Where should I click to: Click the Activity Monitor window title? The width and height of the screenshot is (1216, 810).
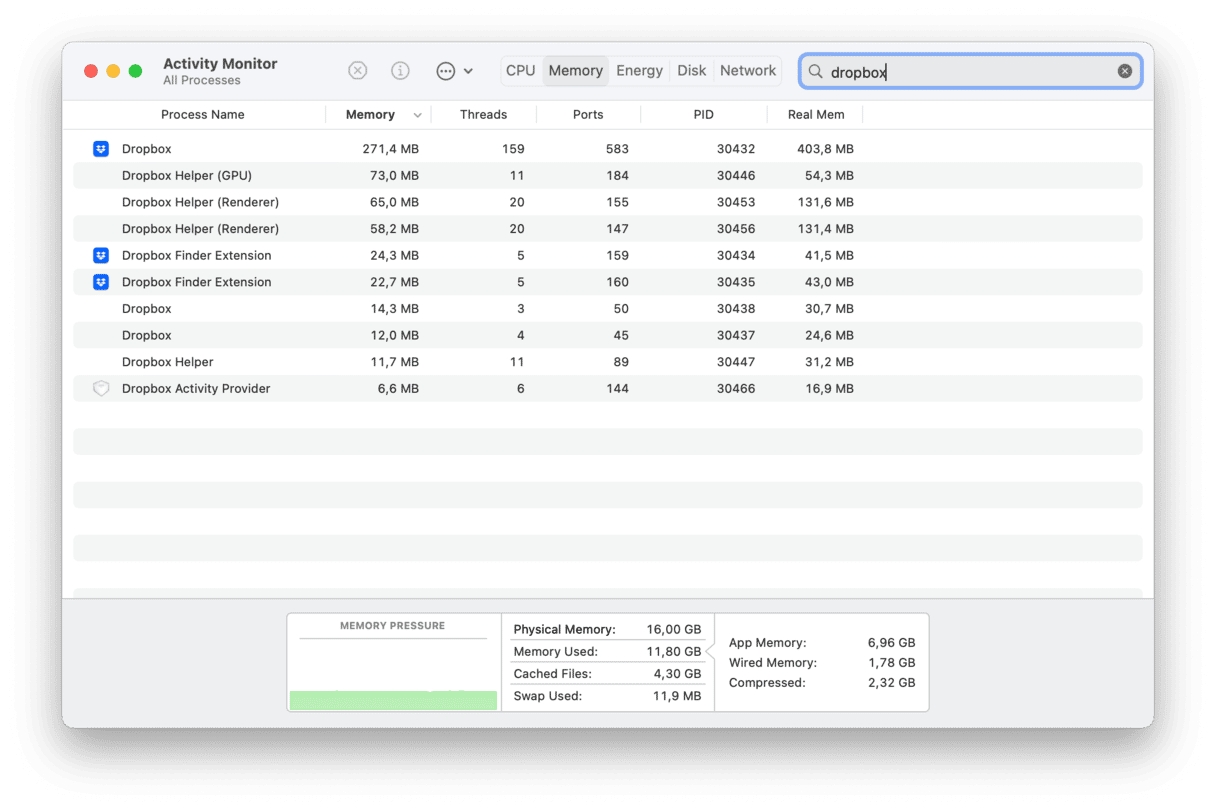(x=220, y=64)
